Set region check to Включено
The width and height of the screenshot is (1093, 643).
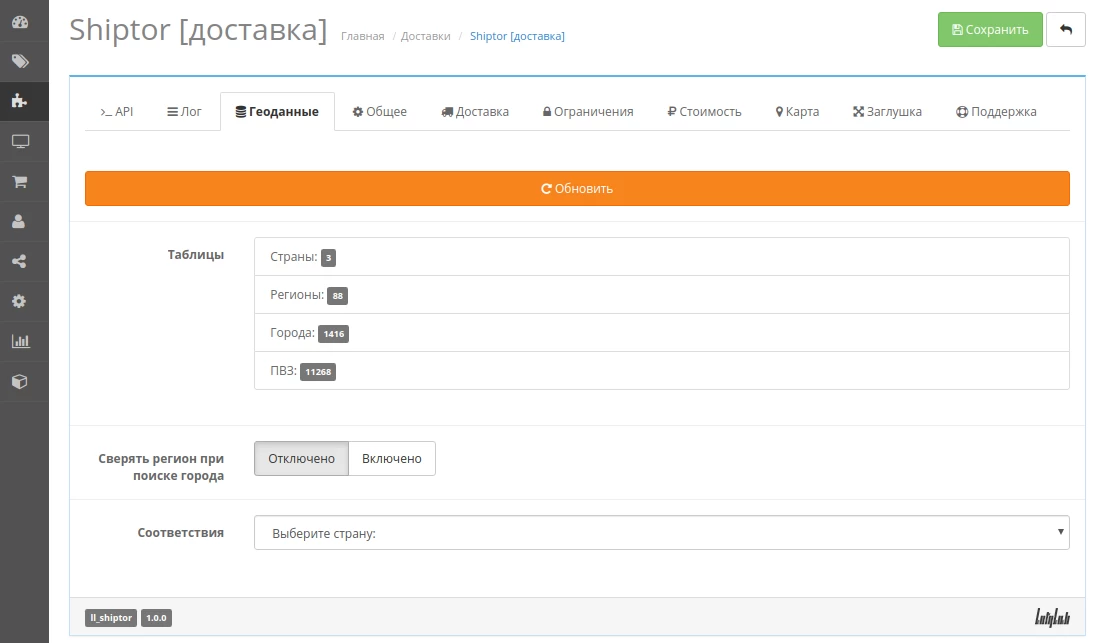[392, 458]
